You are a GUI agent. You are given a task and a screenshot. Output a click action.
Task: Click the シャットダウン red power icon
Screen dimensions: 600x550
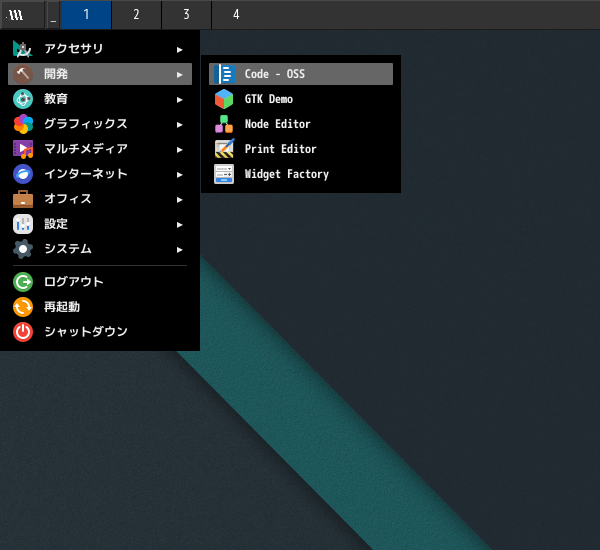[23, 332]
